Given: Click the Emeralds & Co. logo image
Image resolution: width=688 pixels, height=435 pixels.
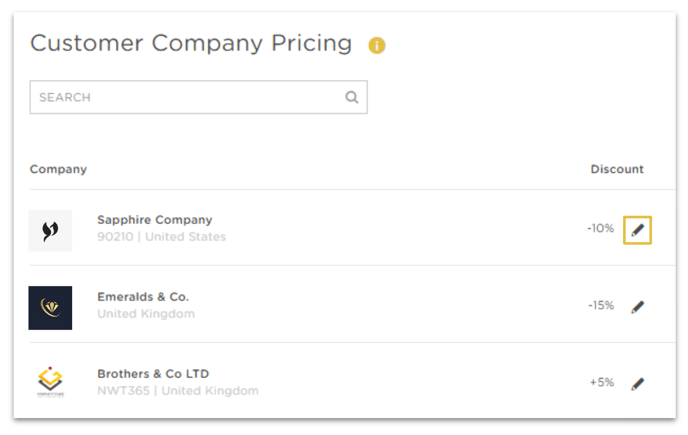Looking at the screenshot, I should point(50,308).
